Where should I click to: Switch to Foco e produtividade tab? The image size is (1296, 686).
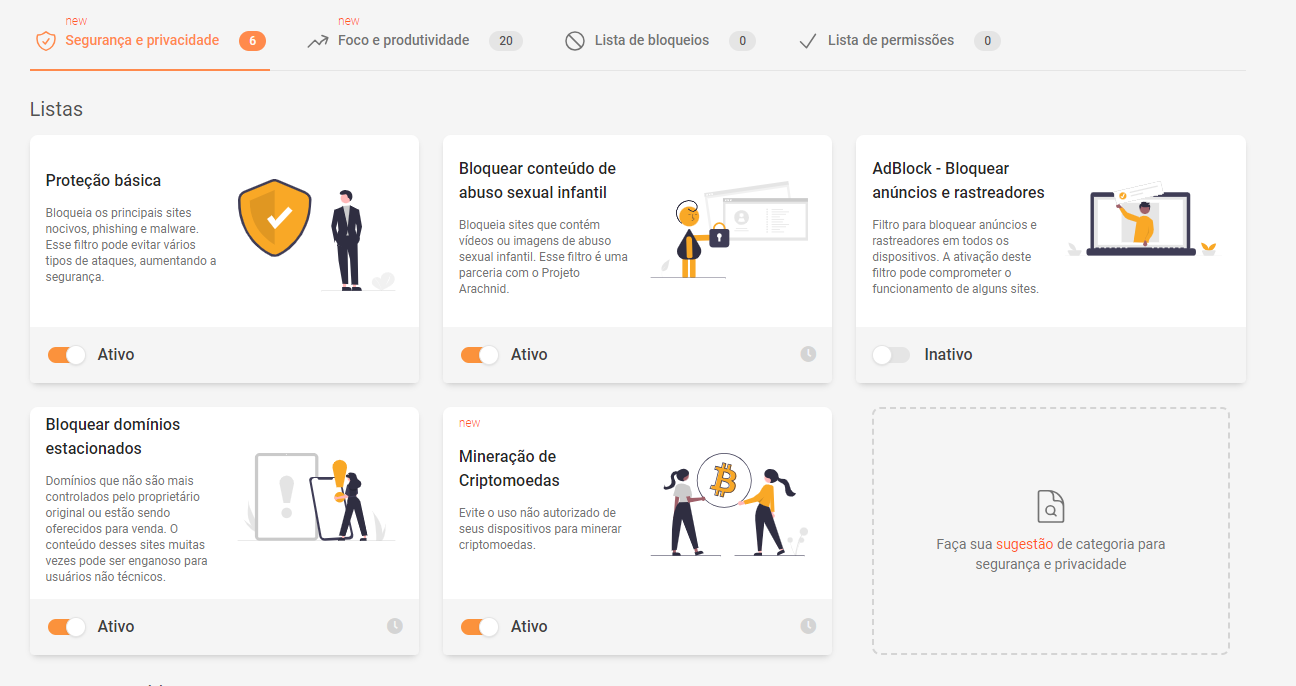[403, 41]
